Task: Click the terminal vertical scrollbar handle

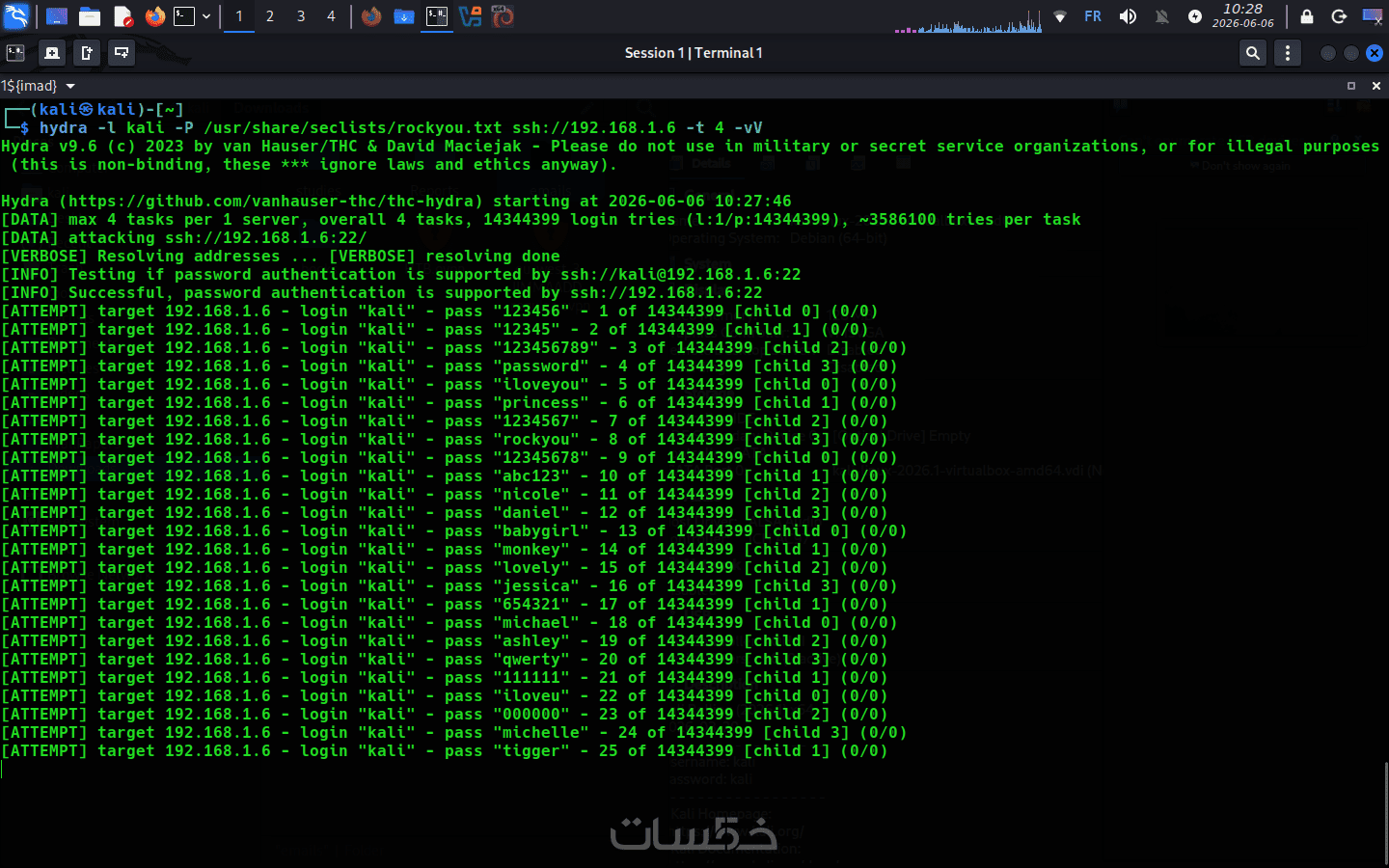Action: coord(1385,814)
